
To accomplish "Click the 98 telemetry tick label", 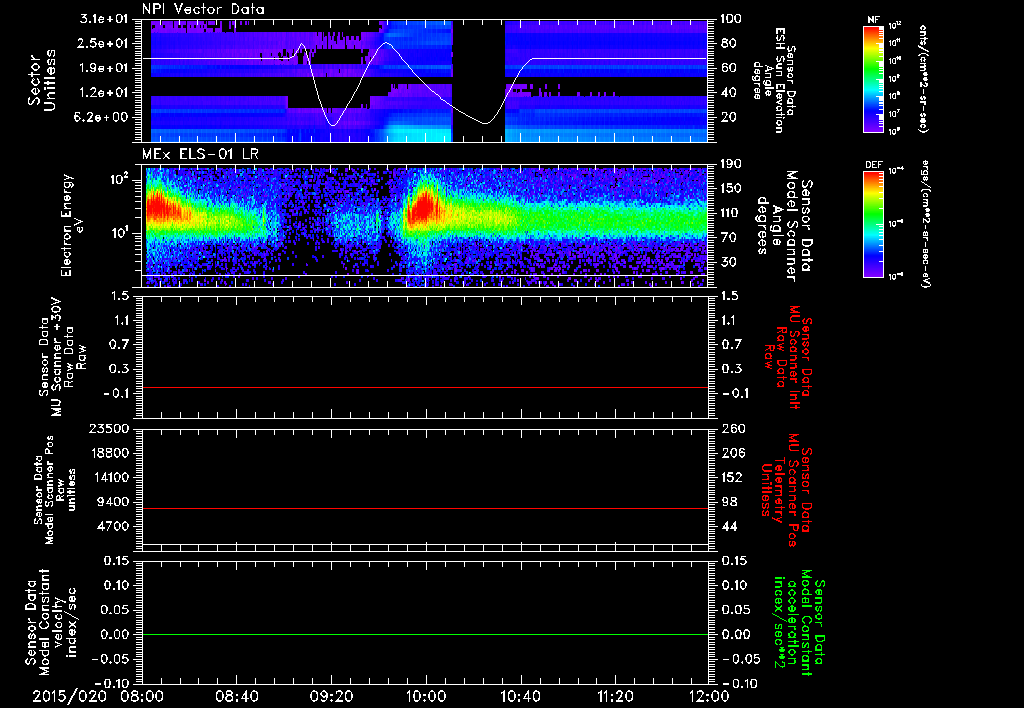I will pyautogui.click(x=728, y=502).
